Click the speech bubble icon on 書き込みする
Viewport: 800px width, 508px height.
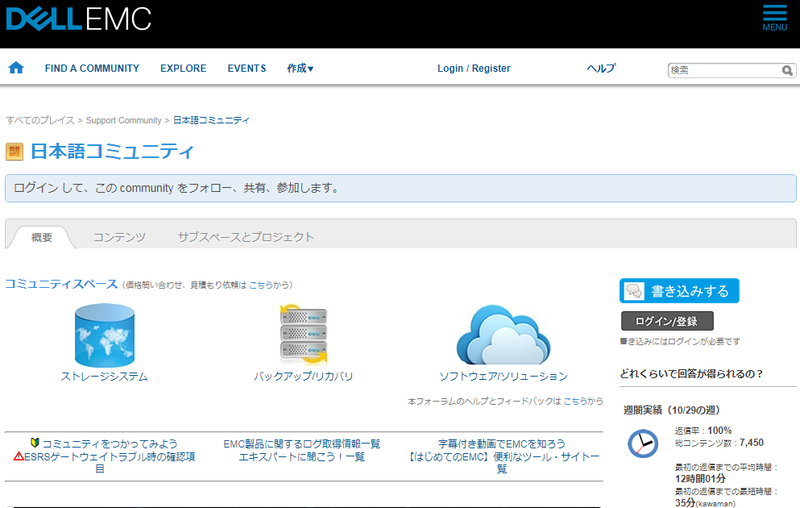tap(634, 291)
